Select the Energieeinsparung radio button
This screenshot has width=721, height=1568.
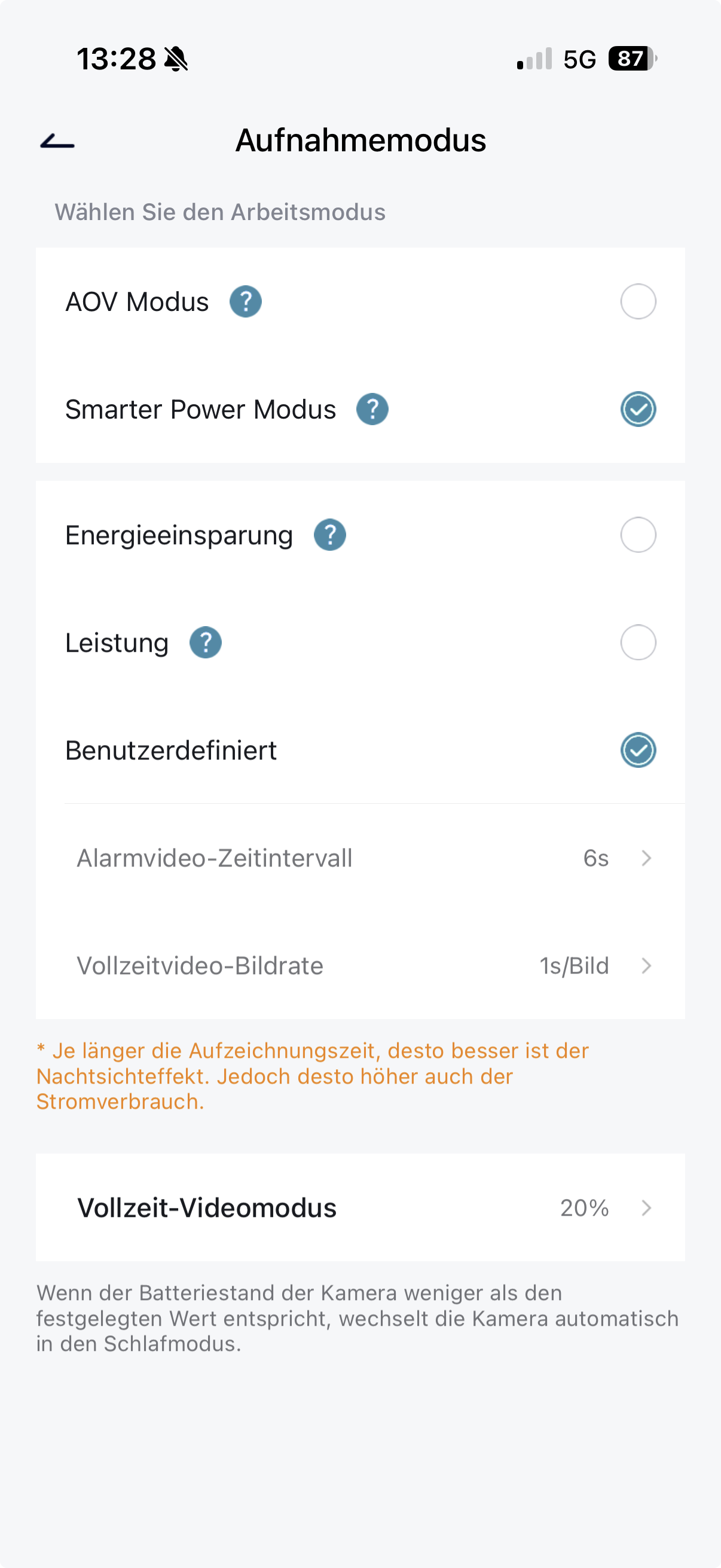click(x=638, y=535)
